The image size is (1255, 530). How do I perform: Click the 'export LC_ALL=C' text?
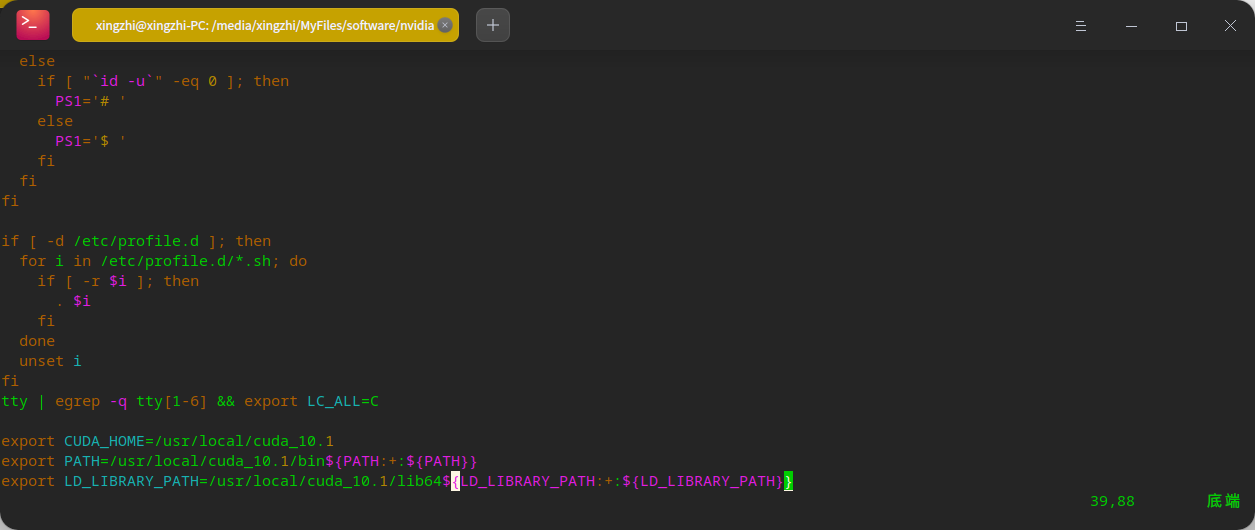(x=311, y=401)
